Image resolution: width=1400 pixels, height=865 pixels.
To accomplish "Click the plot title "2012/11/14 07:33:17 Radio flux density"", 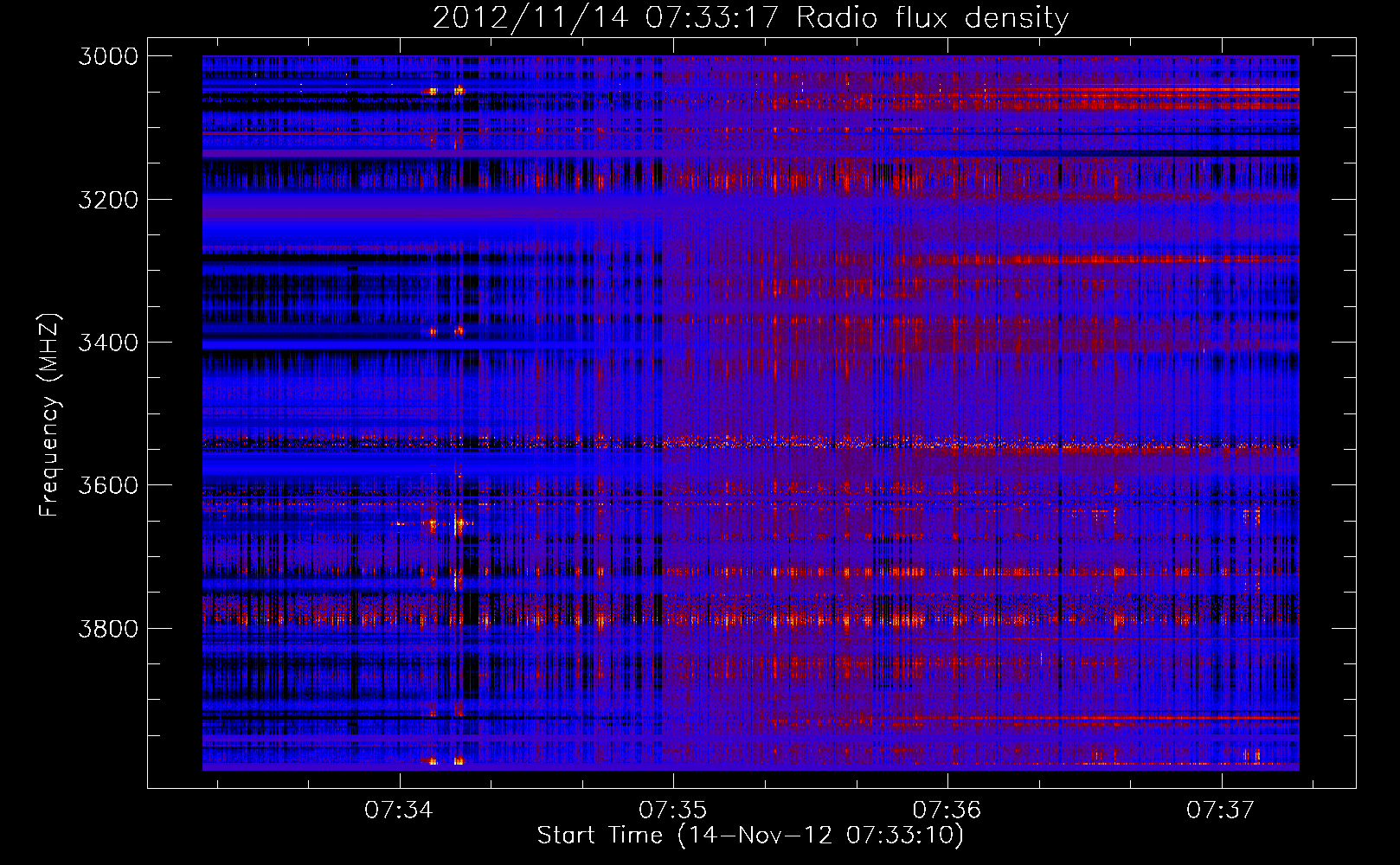I will click(750, 18).
